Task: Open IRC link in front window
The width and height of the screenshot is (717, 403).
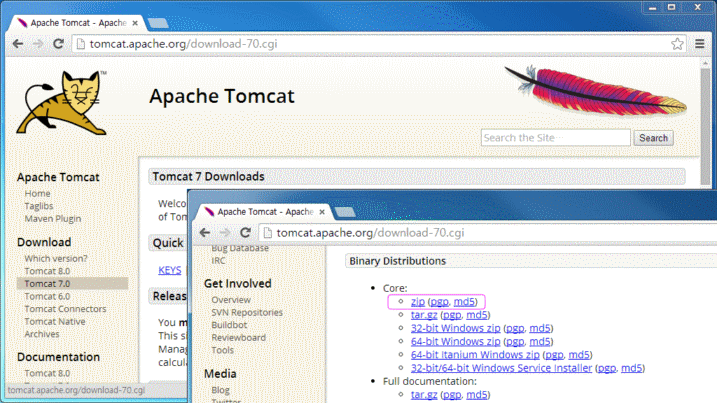Action: coord(218,260)
